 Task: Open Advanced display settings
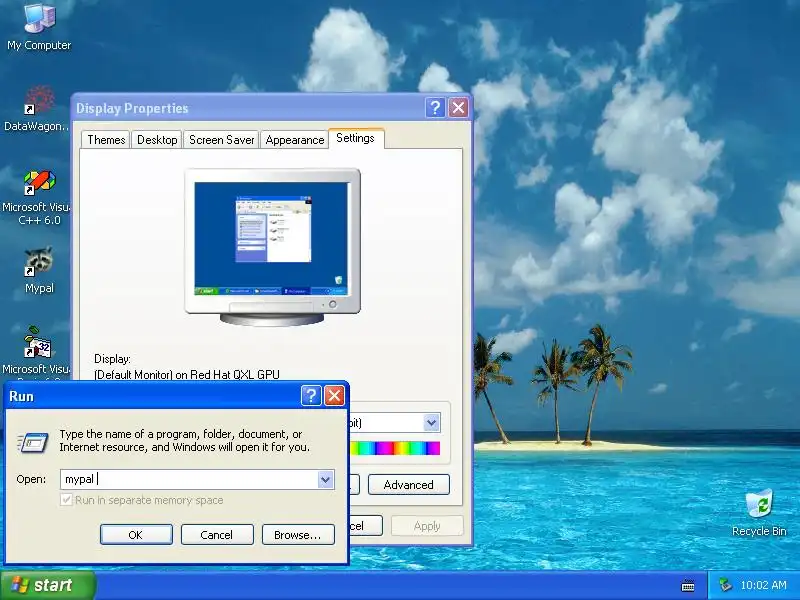409,485
